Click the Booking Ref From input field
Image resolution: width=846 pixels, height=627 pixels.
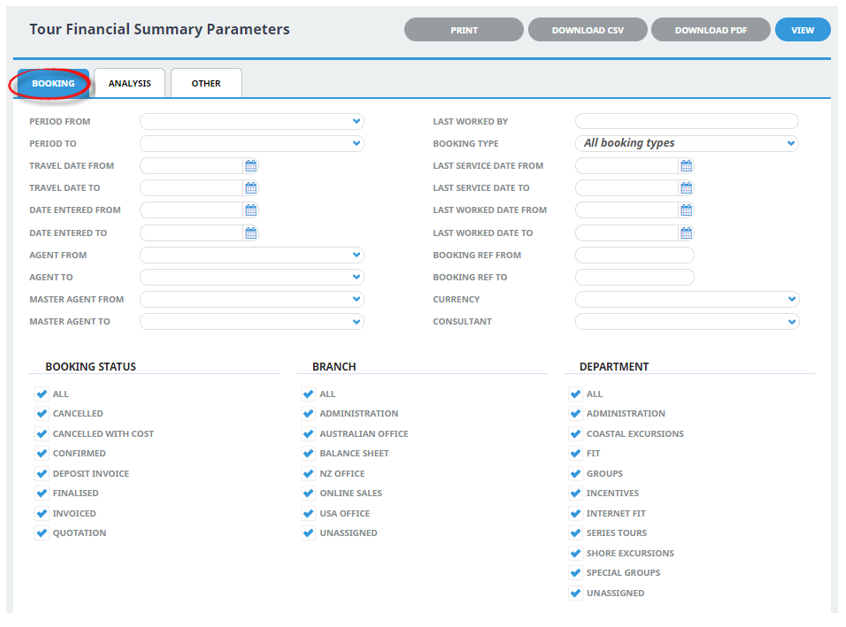pos(634,255)
